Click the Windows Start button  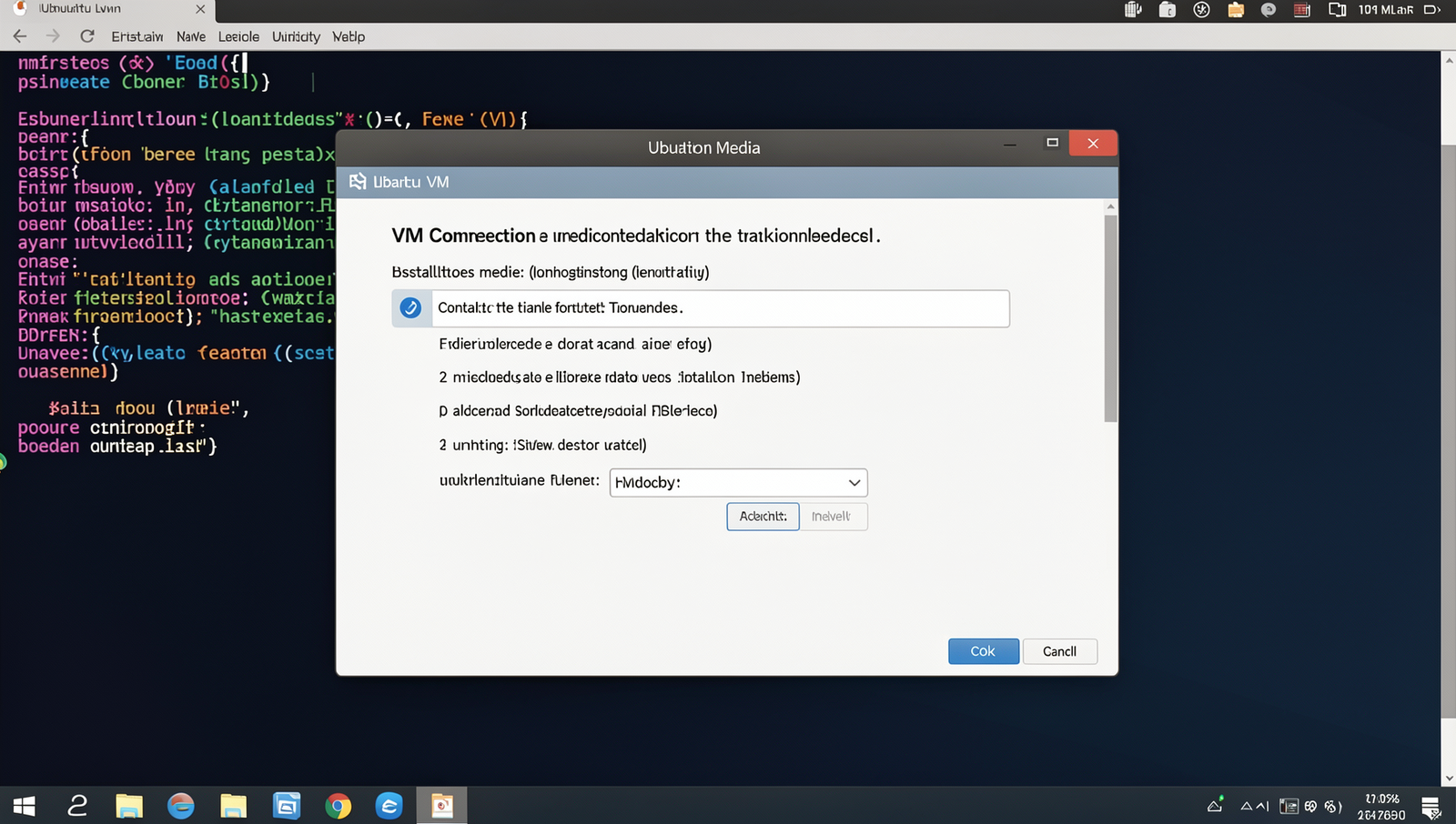click(25, 806)
